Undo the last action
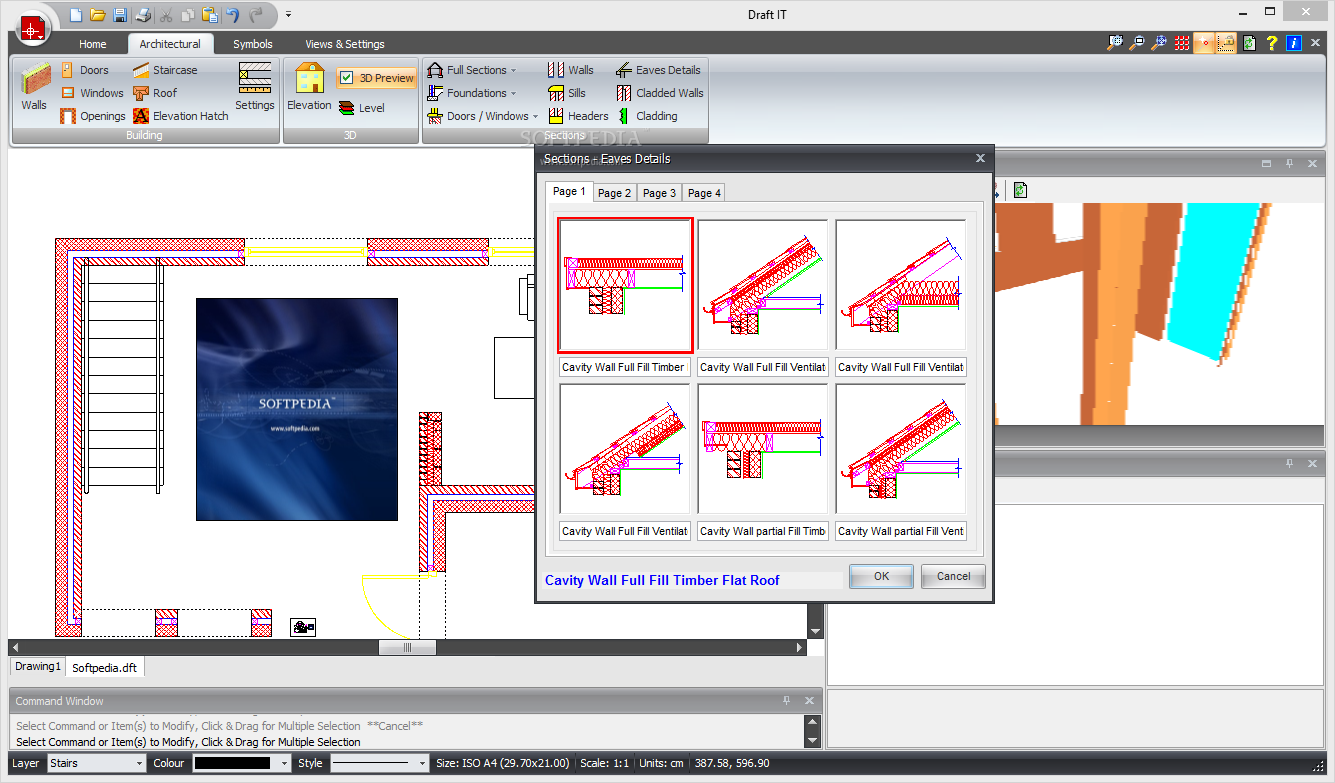The width and height of the screenshot is (1335, 783). click(x=233, y=15)
